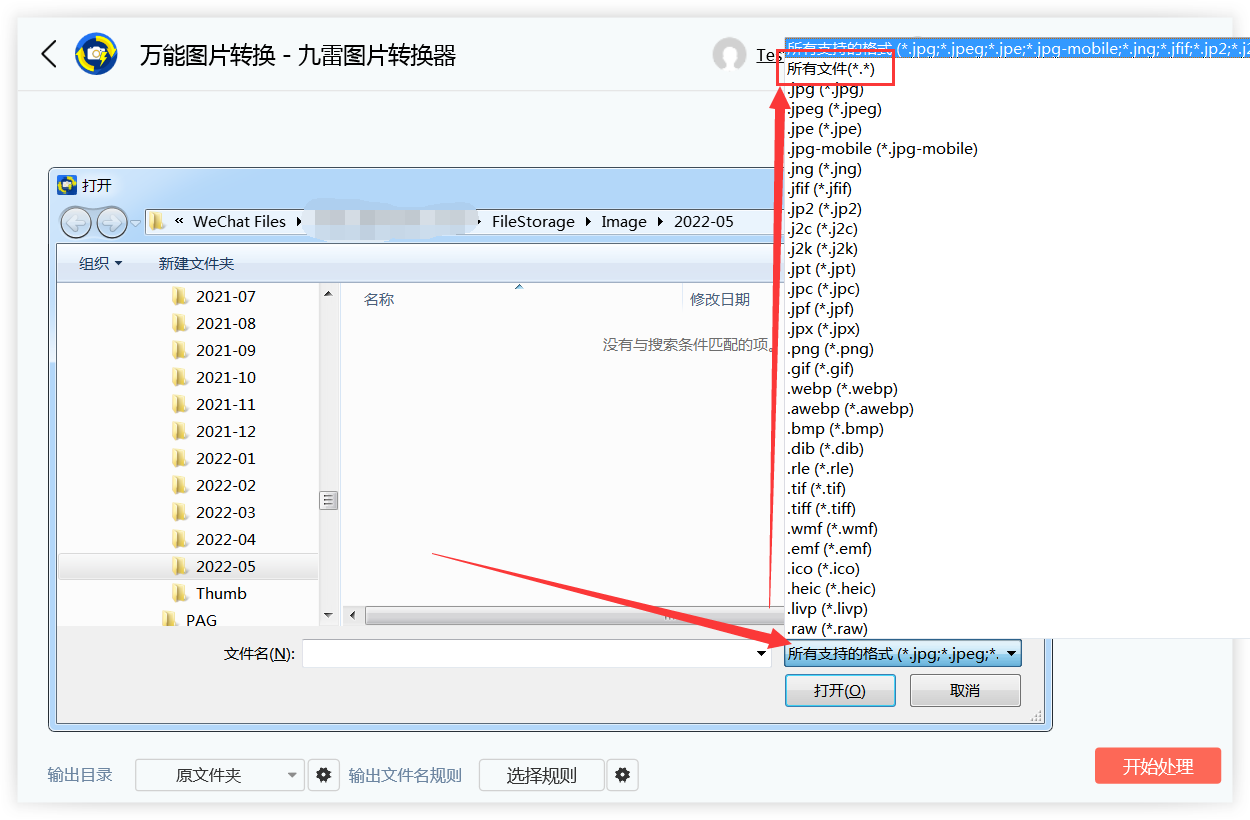1250x820 pixels.
Task: Choose .raw (*.raw) filter option
Action: [827, 629]
